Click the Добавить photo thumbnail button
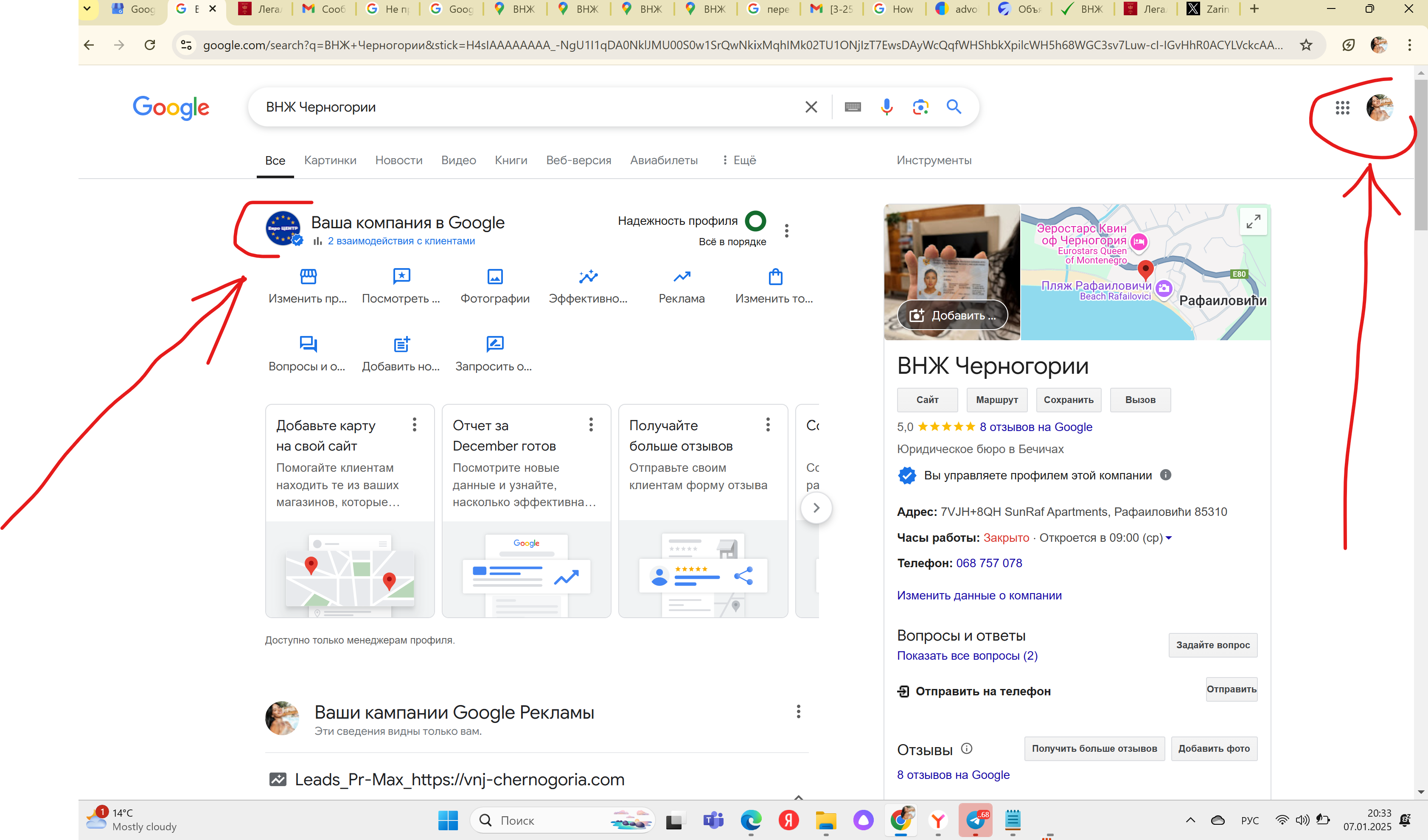1428x840 pixels. tap(952, 316)
